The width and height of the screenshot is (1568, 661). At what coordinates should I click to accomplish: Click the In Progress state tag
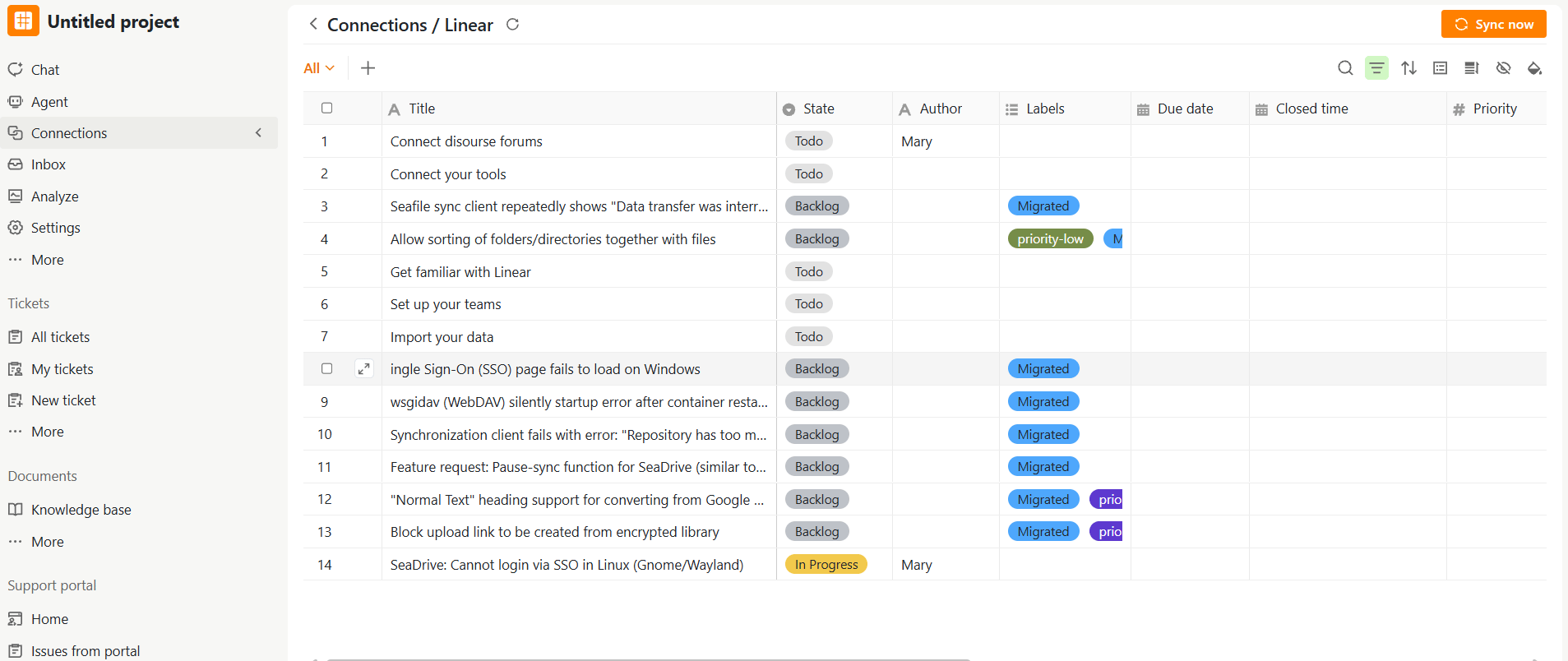click(x=826, y=564)
